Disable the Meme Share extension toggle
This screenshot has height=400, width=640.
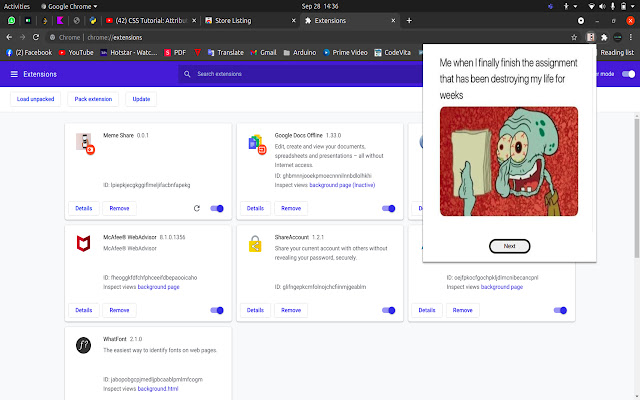click(x=217, y=208)
